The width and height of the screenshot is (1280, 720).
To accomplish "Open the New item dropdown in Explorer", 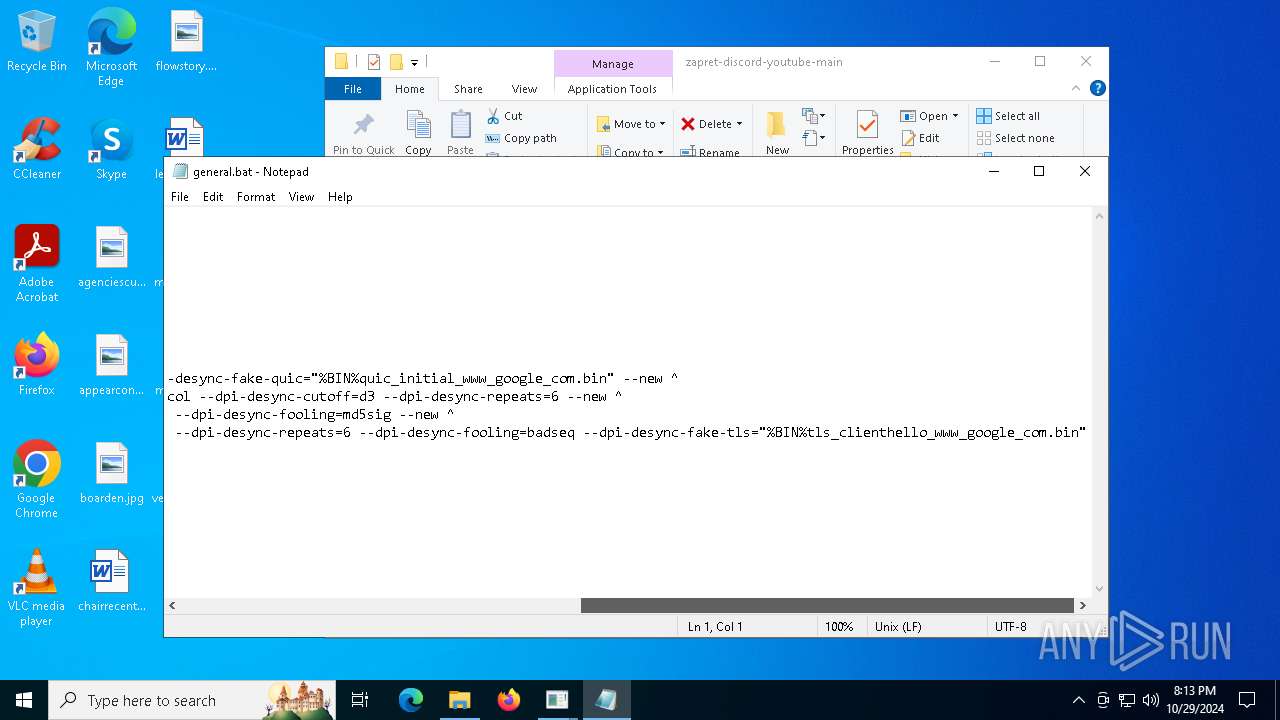I will (813, 116).
